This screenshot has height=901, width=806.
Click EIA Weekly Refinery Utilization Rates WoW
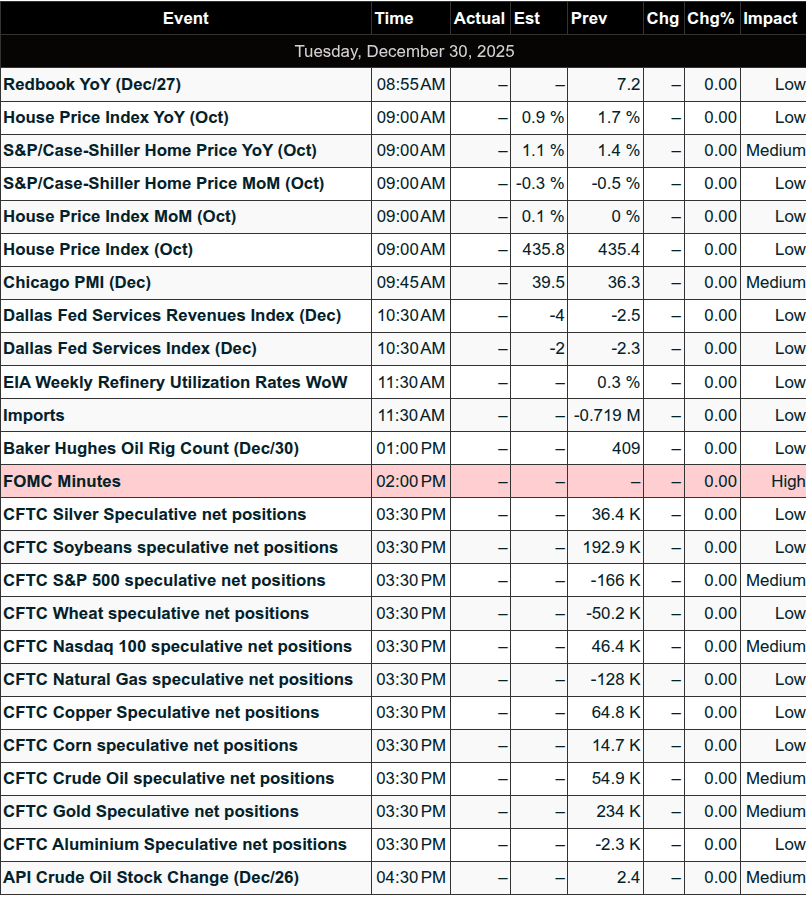tap(176, 382)
